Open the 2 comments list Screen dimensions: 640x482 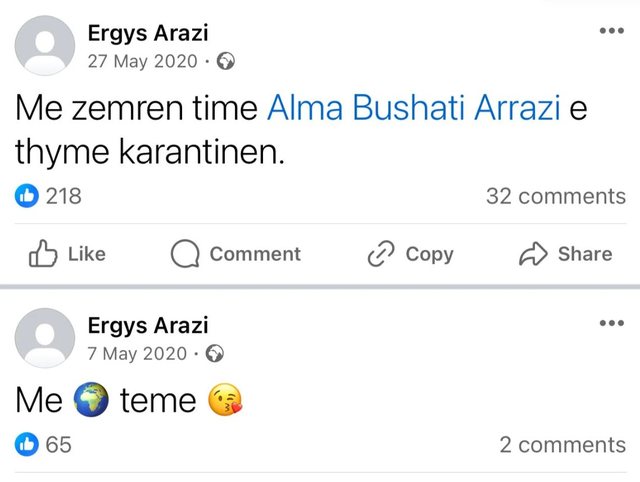tap(562, 445)
